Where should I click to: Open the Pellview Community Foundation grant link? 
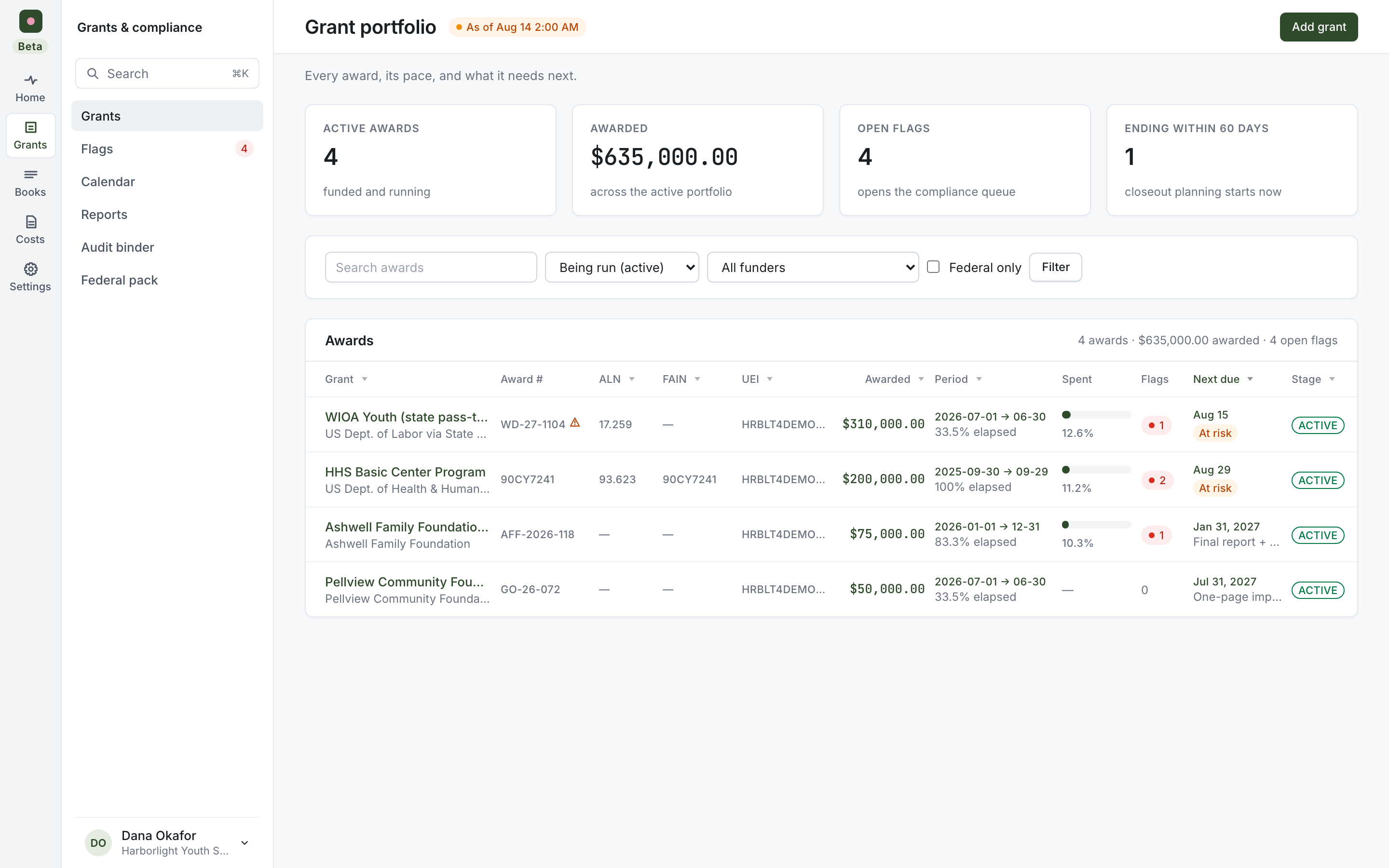(x=404, y=582)
